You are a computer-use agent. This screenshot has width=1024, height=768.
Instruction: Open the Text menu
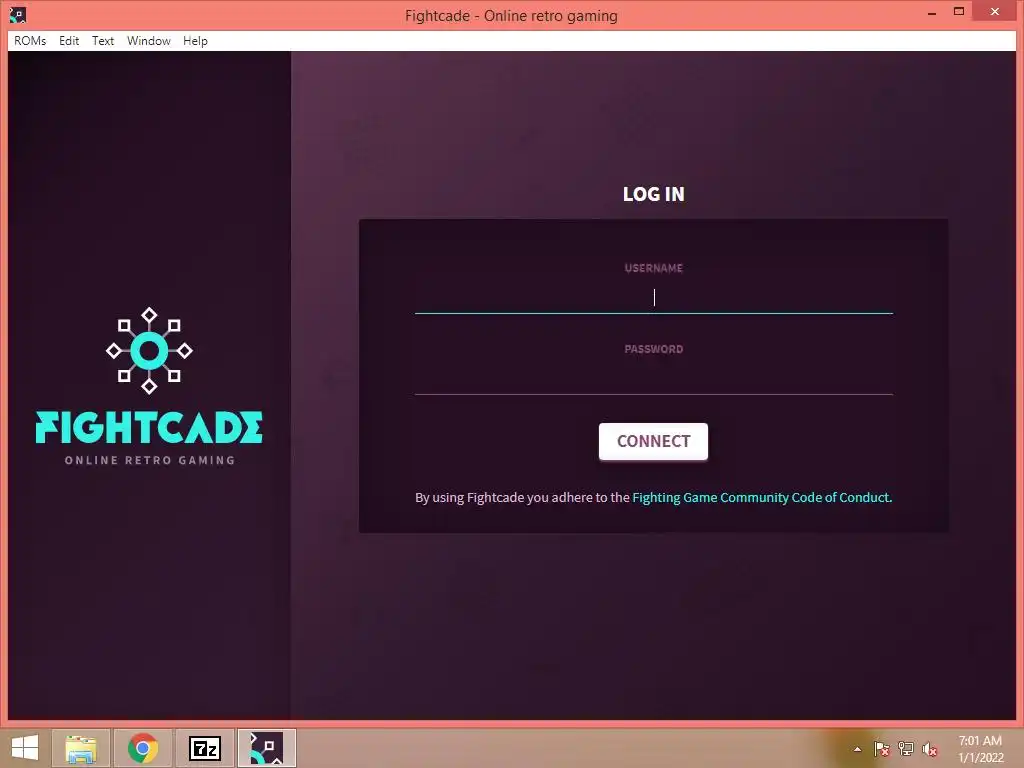tap(103, 40)
